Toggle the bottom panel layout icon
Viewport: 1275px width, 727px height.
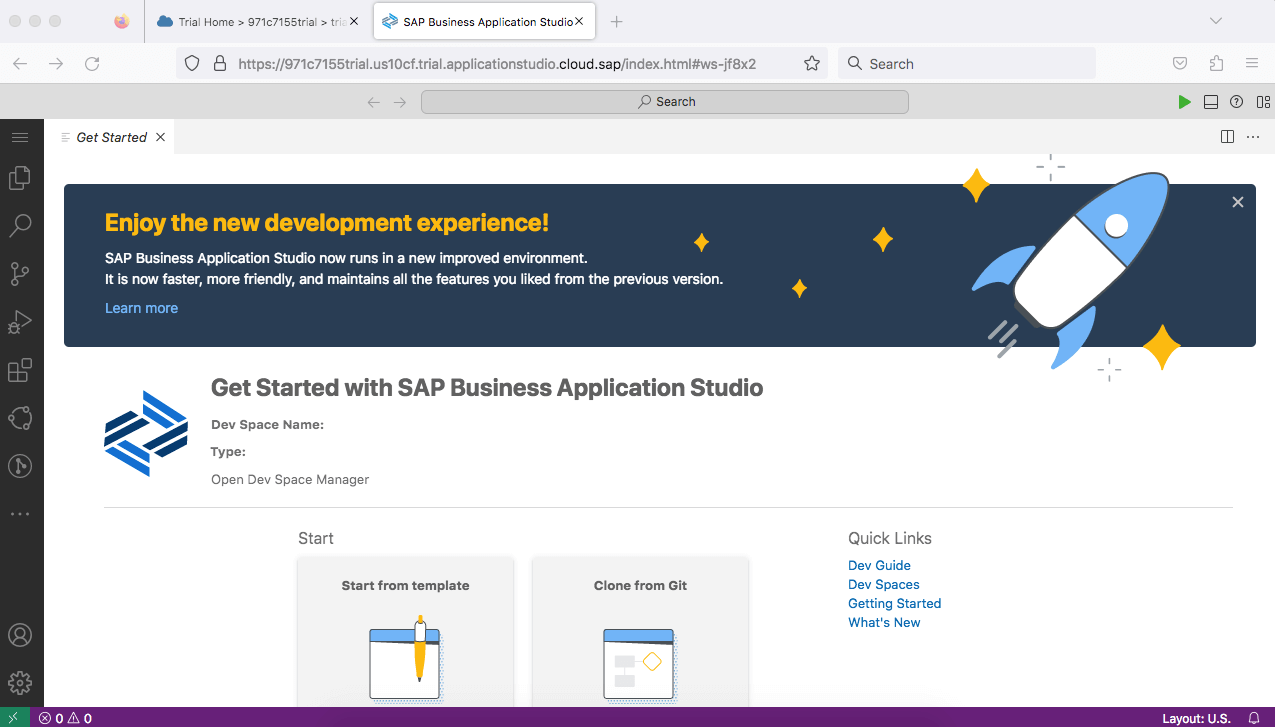click(1210, 102)
